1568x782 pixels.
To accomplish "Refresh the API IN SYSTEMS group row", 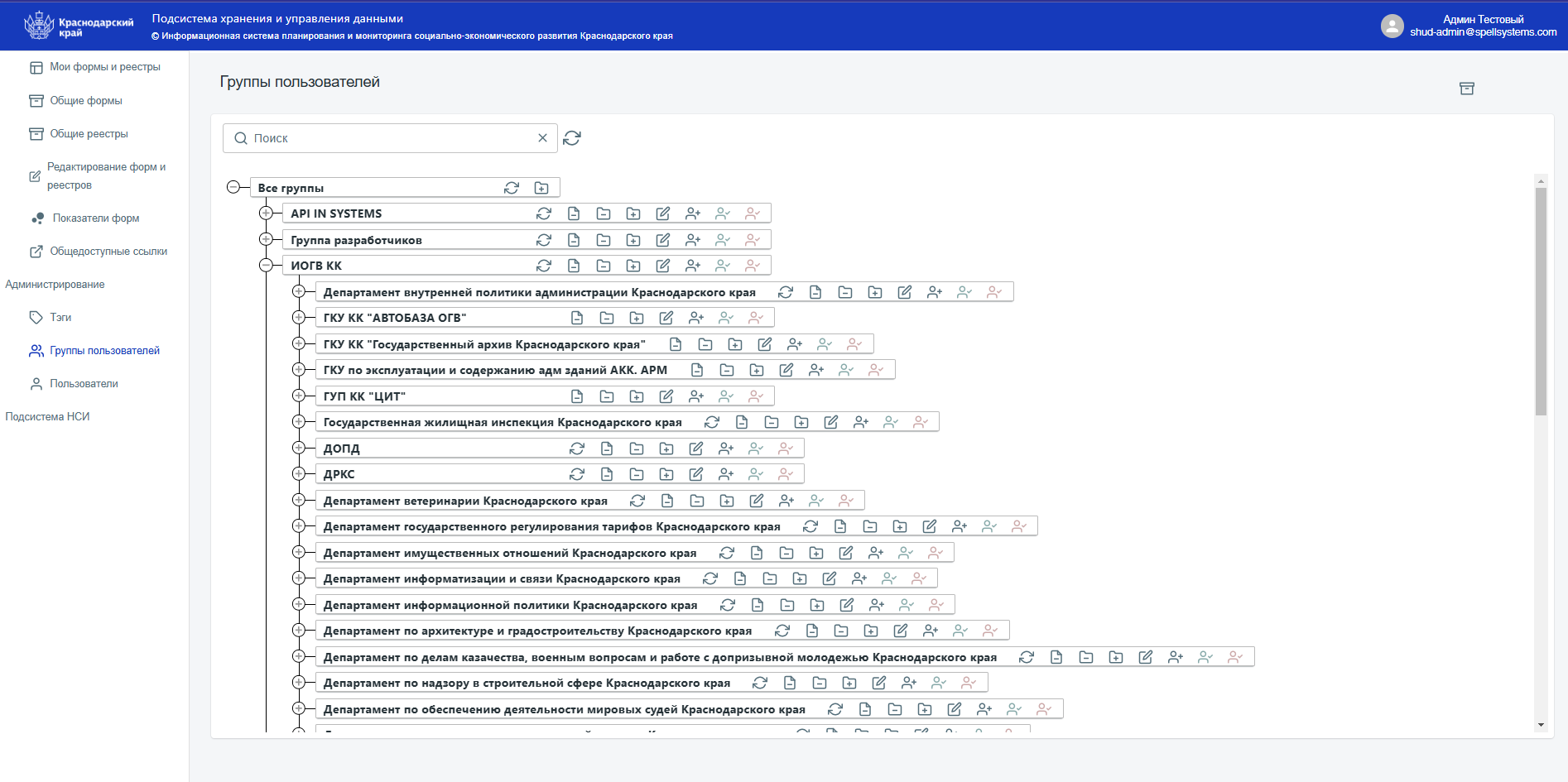I will coord(544,213).
